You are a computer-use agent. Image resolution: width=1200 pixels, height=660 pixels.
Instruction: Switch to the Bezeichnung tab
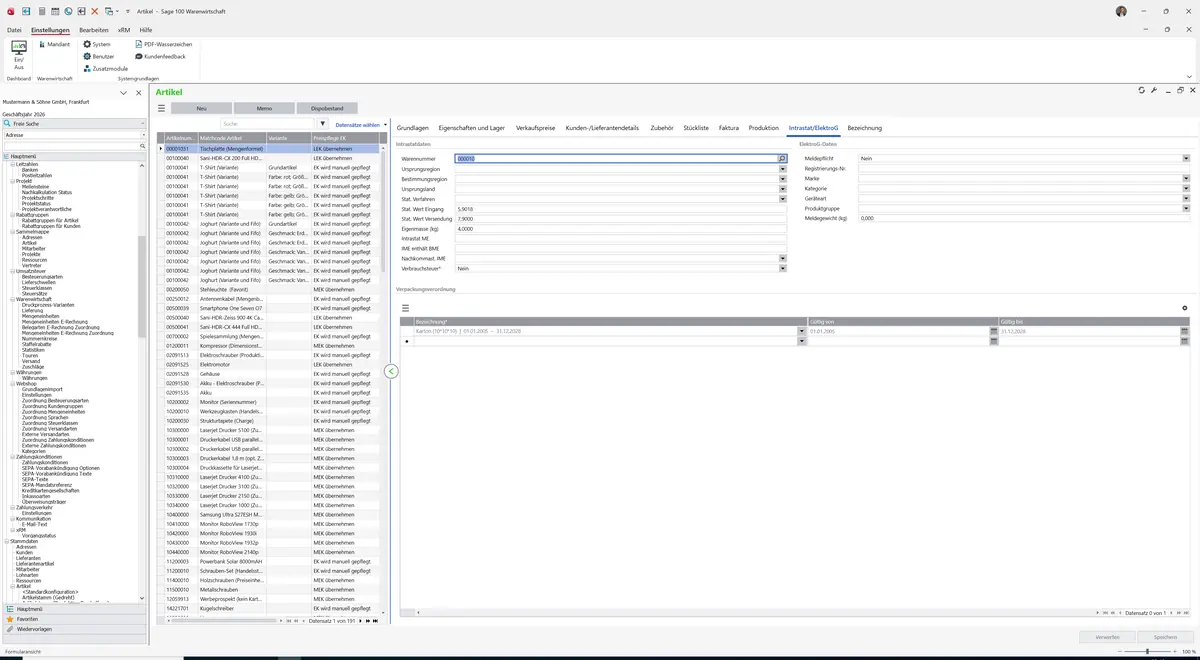[865, 128]
